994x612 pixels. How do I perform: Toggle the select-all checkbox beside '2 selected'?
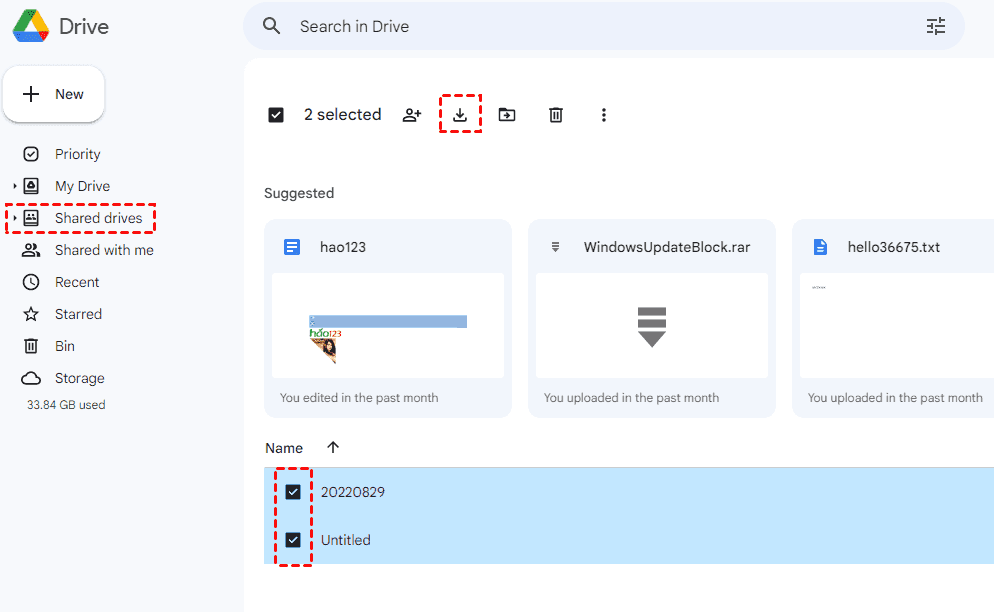pos(276,115)
